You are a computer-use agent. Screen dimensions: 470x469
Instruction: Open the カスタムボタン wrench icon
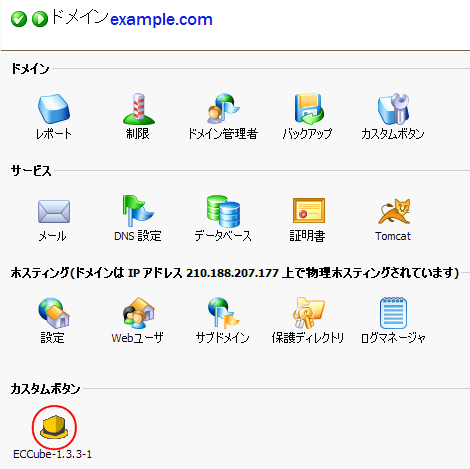point(393,109)
